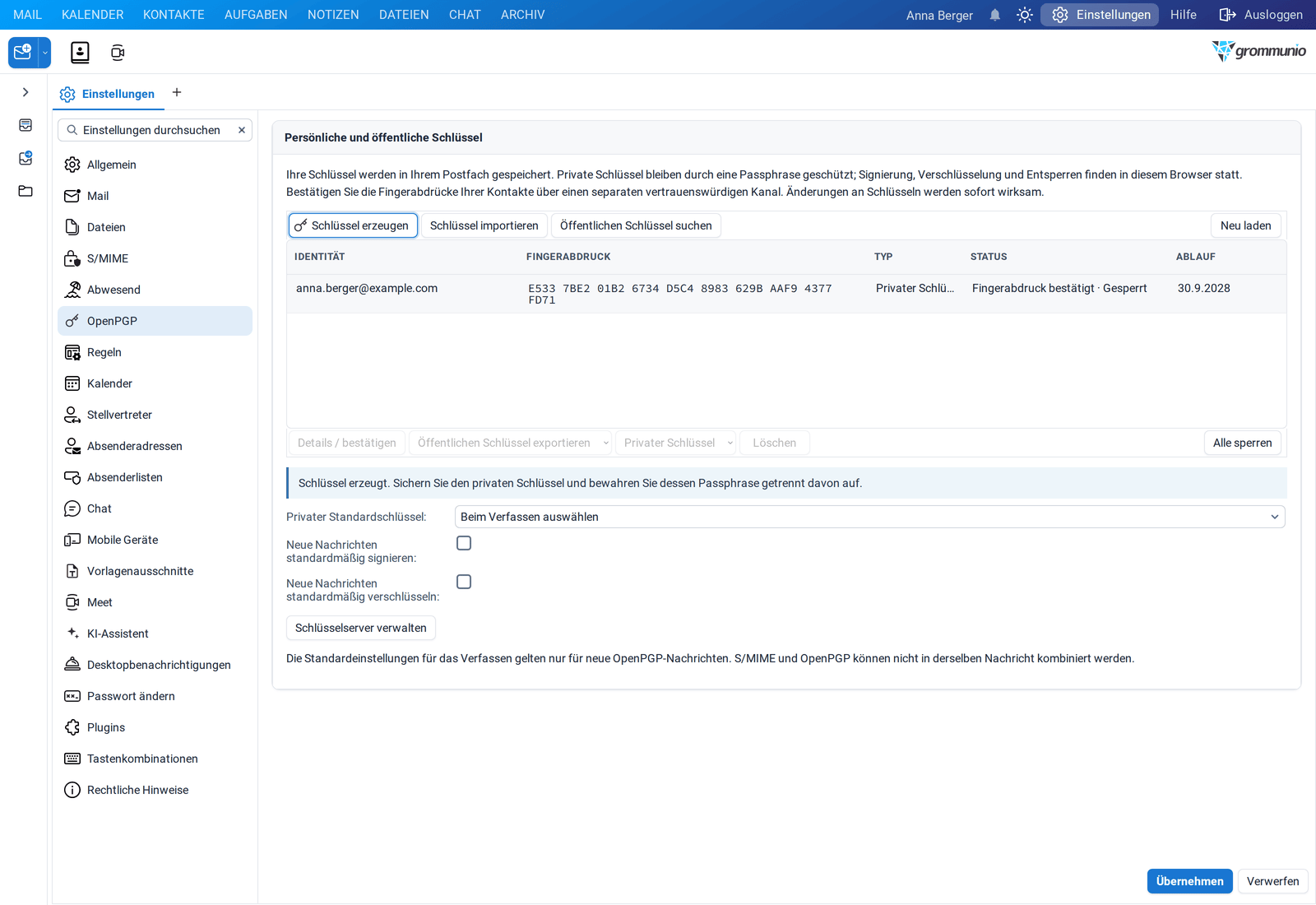This screenshot has height=905, width=1316.
Task: Open the ARCHIV menu item
Action: point(523,15)
